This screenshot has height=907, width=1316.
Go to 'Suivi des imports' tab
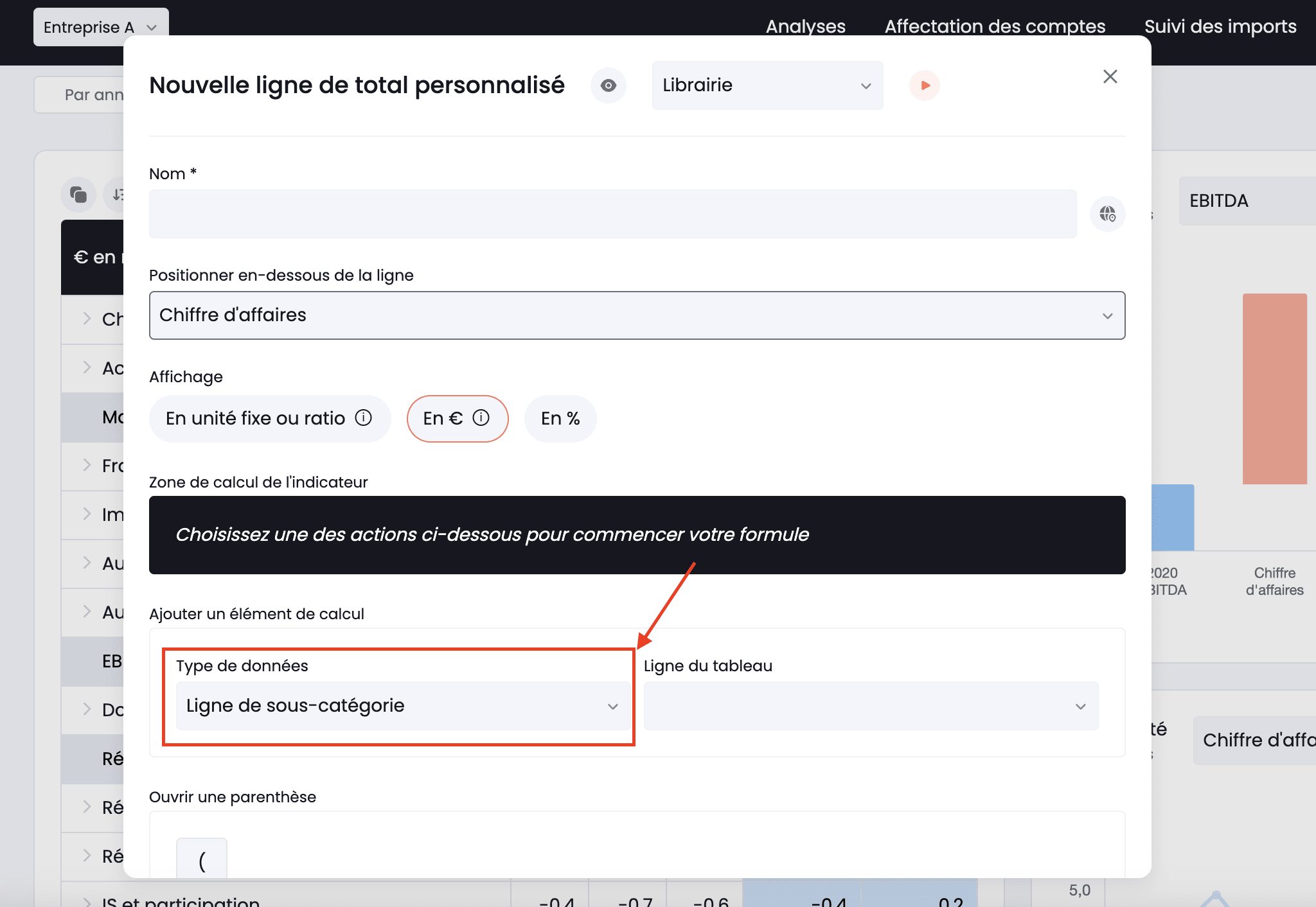point(1220,26)
